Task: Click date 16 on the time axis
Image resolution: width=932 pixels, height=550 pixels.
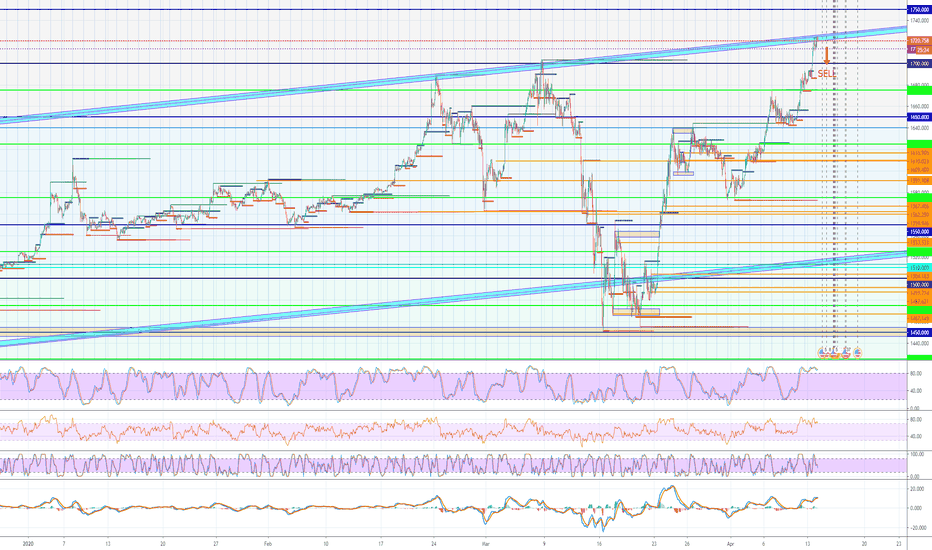Action: (x=599, y=543)
